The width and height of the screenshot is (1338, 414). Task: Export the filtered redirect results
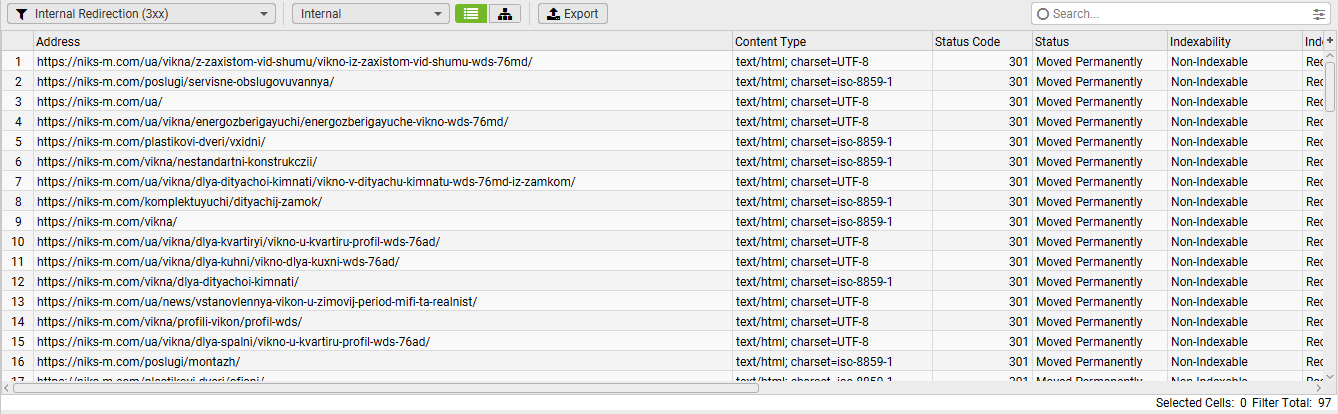[x=572, y=14]
